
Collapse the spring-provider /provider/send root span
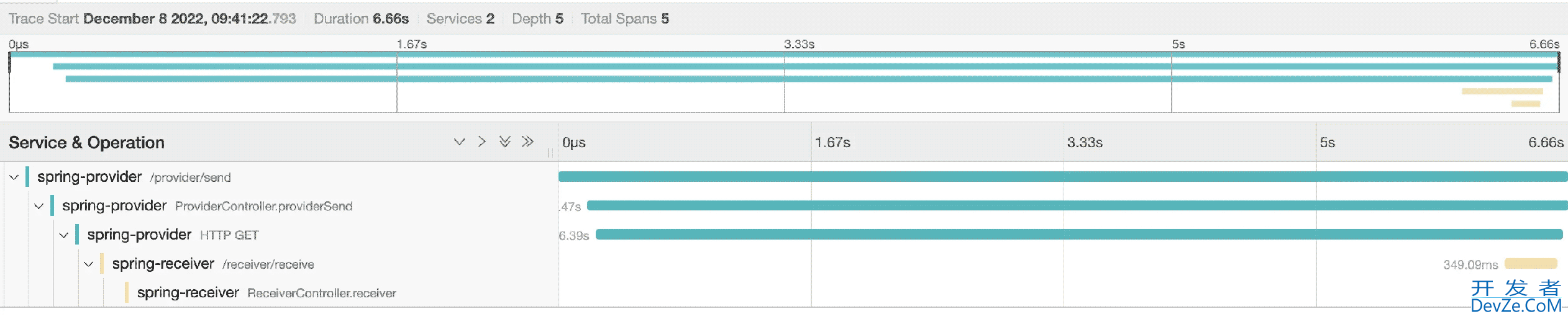click(x=14, y=177)
